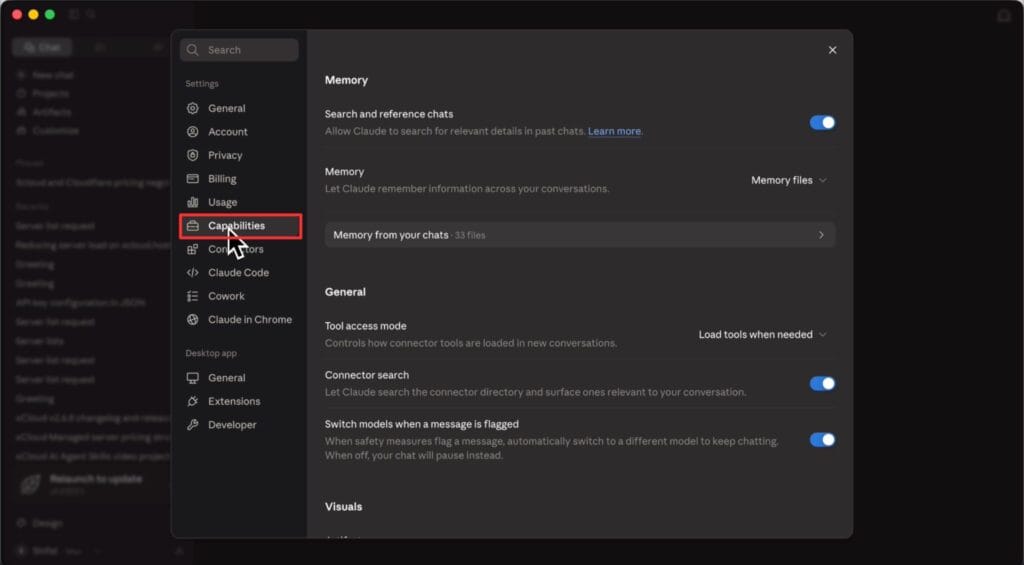Turn off the Connector search toggle
The image size is (1024, 565).
tap(822, 384)
